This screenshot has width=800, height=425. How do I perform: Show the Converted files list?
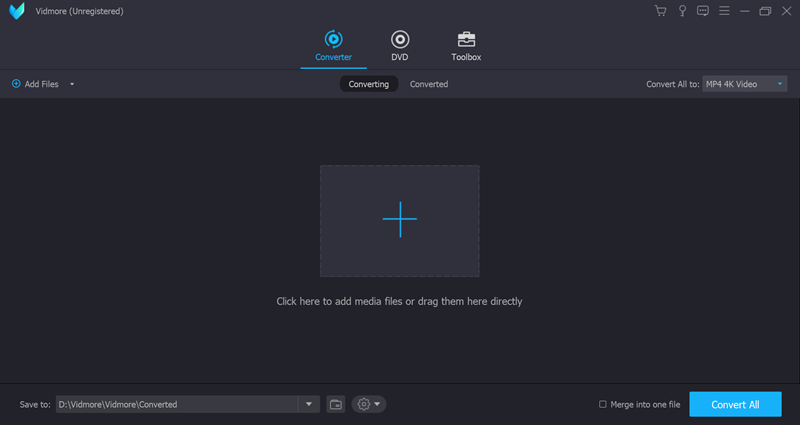tap(428, 84)
